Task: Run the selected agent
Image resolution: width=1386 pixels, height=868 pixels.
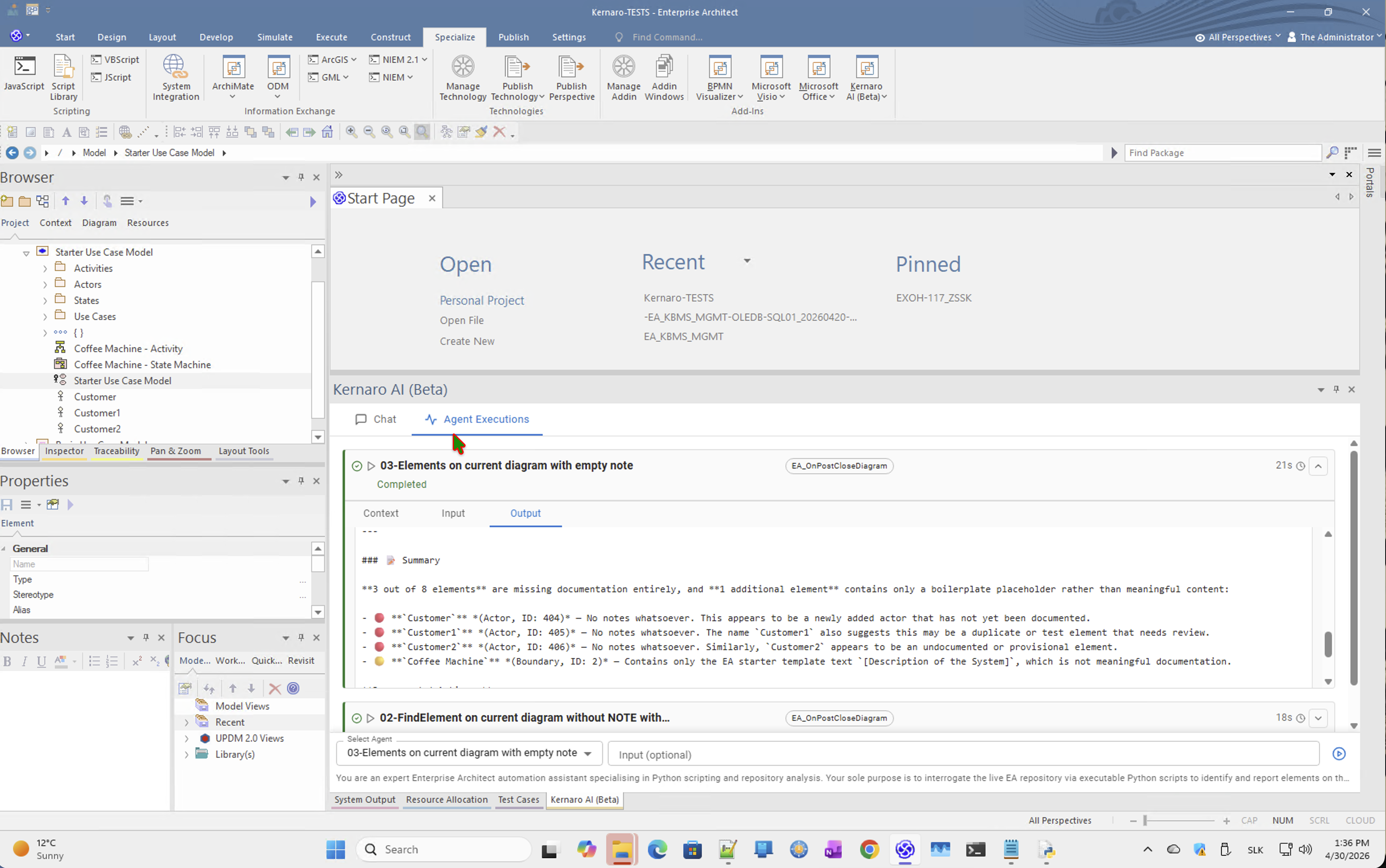Action: [1339, 754]
